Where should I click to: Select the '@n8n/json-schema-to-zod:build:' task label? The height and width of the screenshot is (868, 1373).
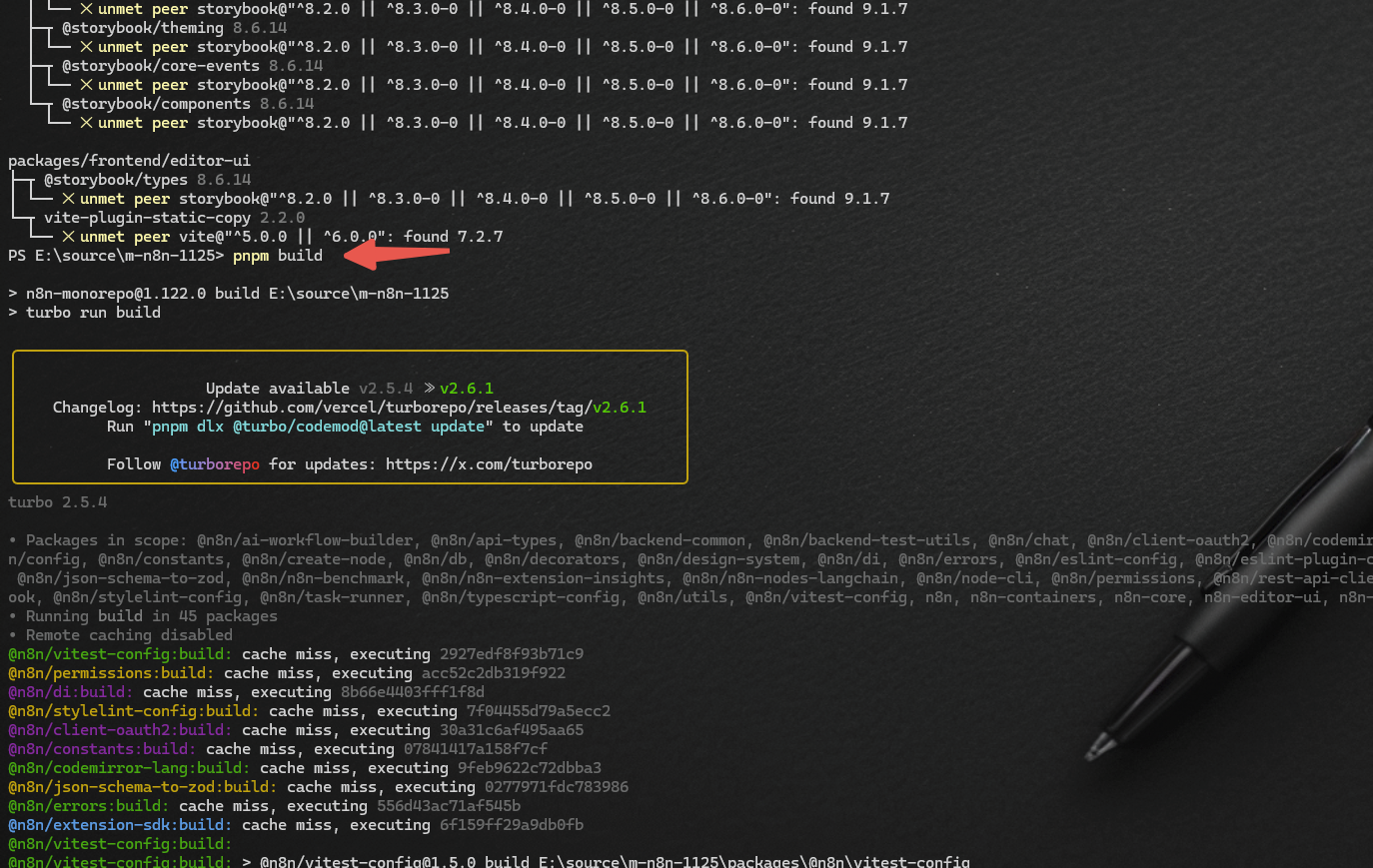click(x=143, y=787)
